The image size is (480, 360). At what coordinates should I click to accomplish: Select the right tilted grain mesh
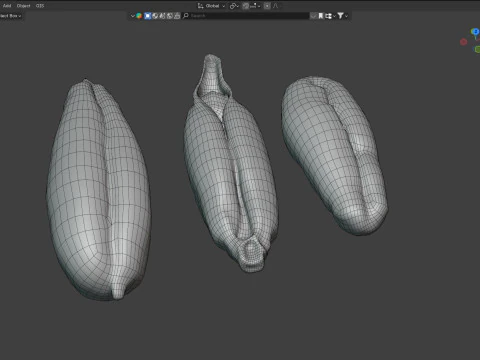pos(334,155)
